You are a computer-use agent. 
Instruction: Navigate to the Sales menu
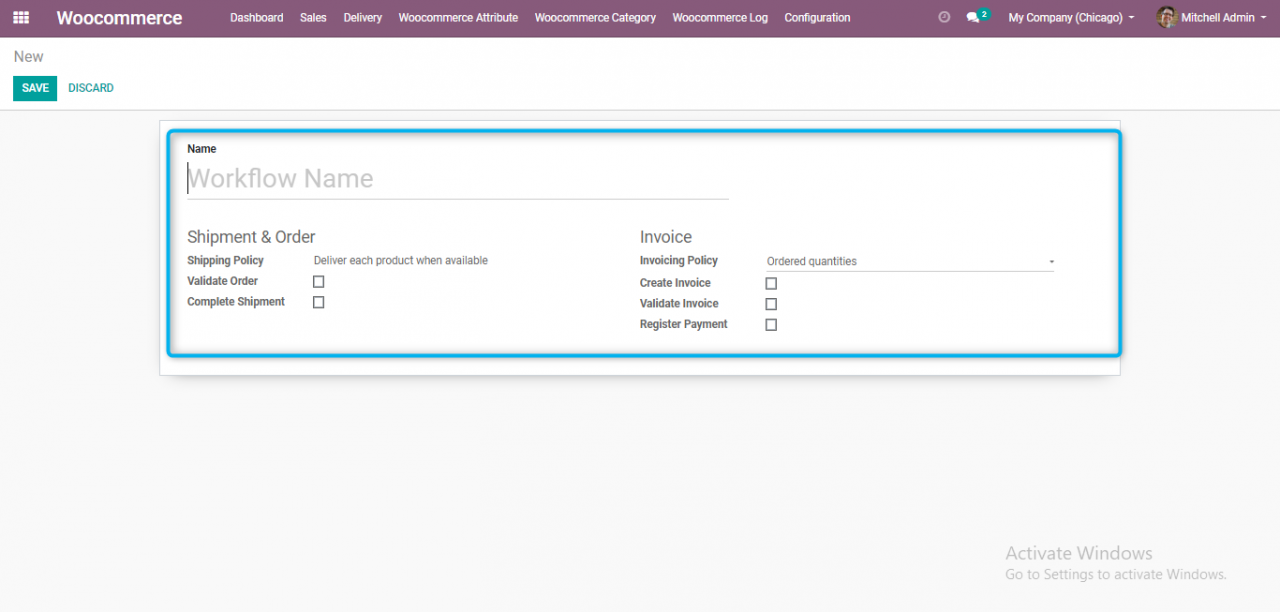click(x=313, y=17)
